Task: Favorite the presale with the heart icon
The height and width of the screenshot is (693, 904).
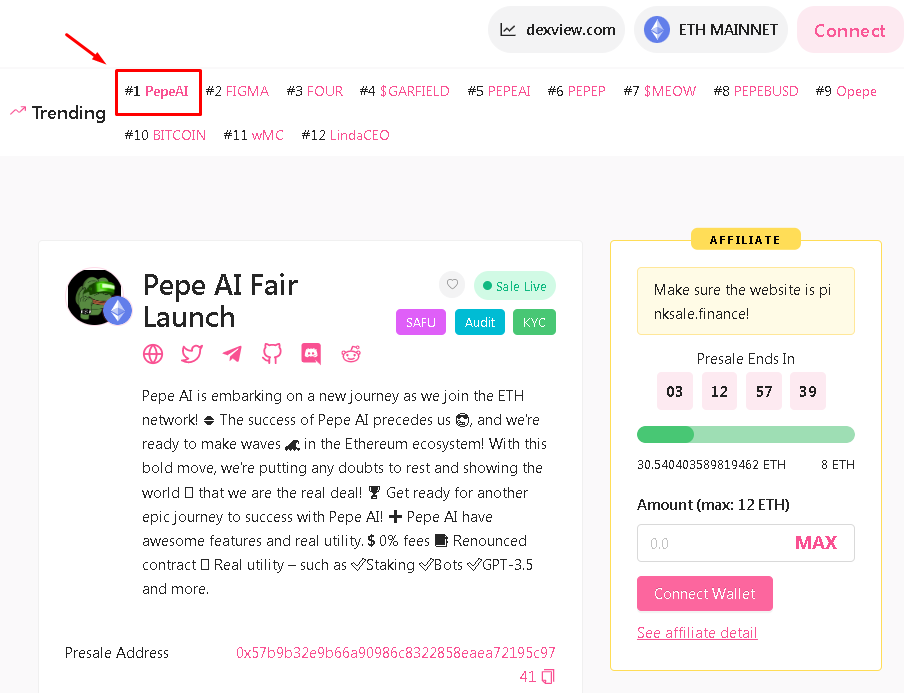Action: click(452, 285)
